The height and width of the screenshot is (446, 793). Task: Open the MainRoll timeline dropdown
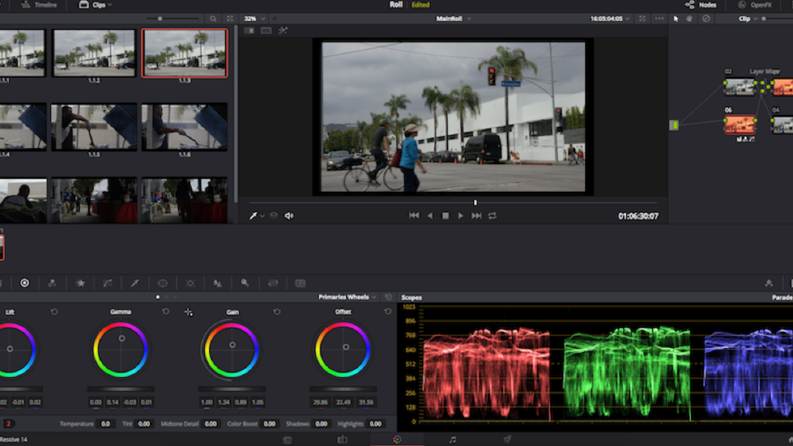454,19
